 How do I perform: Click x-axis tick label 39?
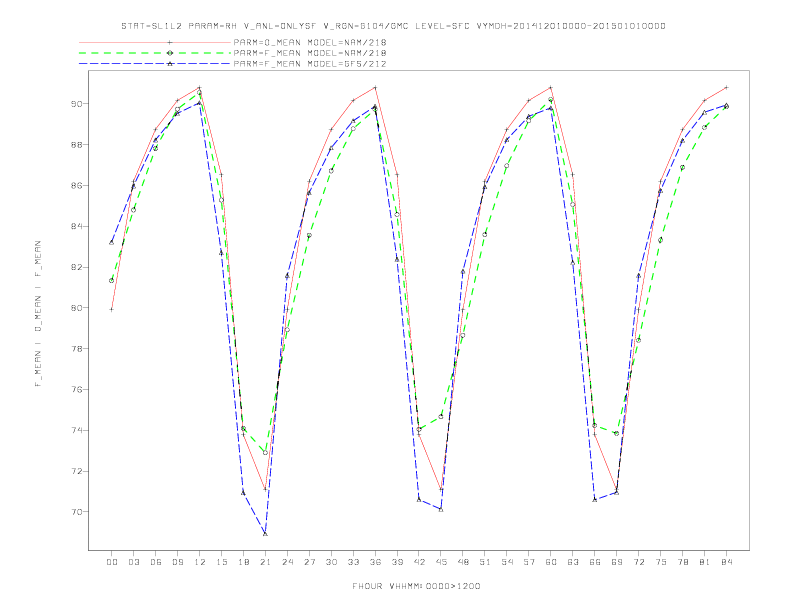397,562
